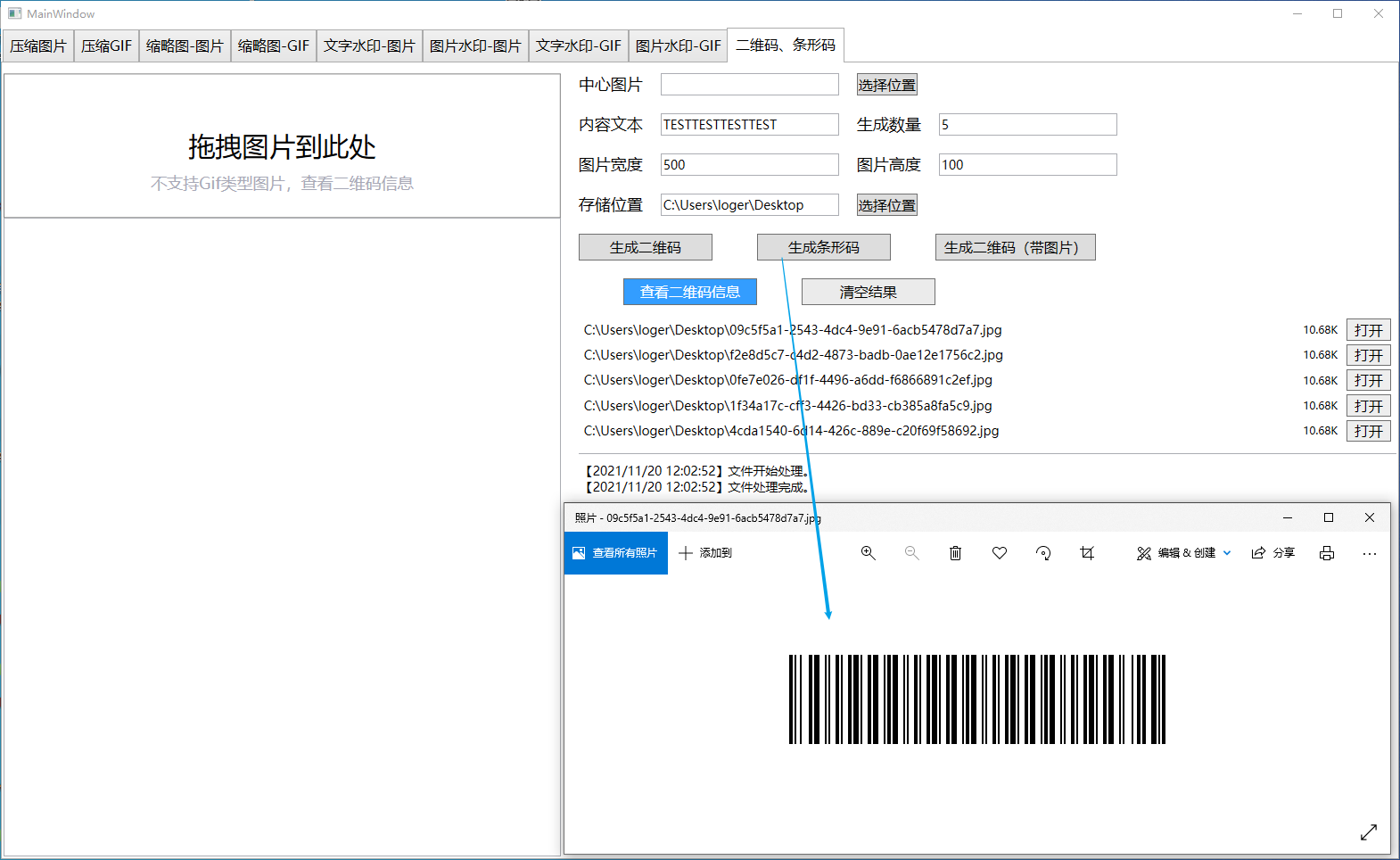This screenshot has height=860, width=1400.
Task: Click the 拖拽图片到此处 drop area
Action: click(282, 146)
